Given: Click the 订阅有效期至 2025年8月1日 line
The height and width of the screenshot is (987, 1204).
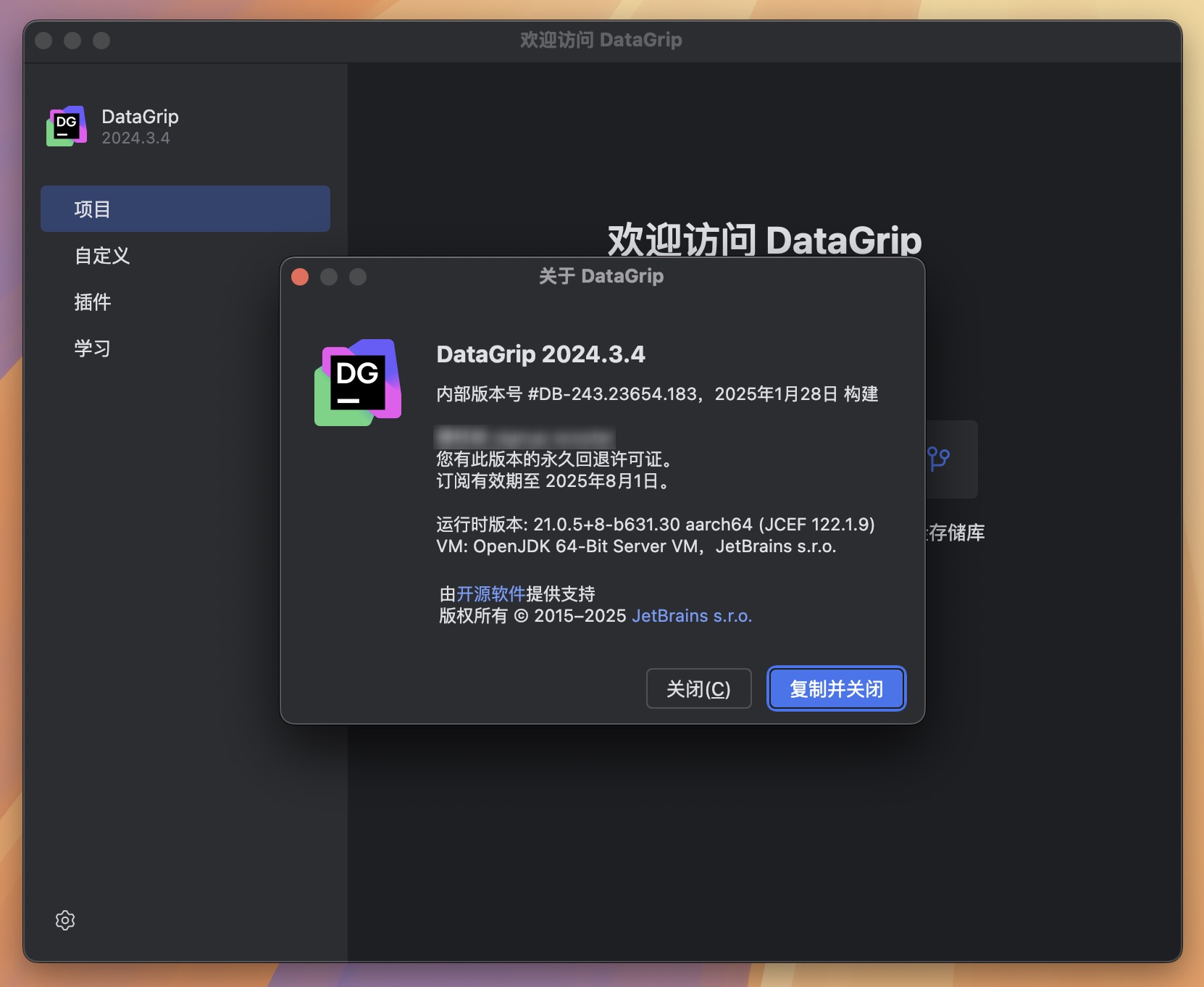Looking at the screenshot, I should pos(555,481).
